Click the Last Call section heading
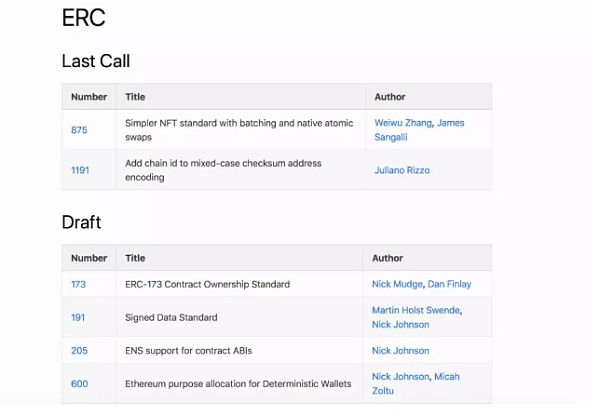Image resolution: width=600 pixels, height=416 pixels. (x=96, y=61)
